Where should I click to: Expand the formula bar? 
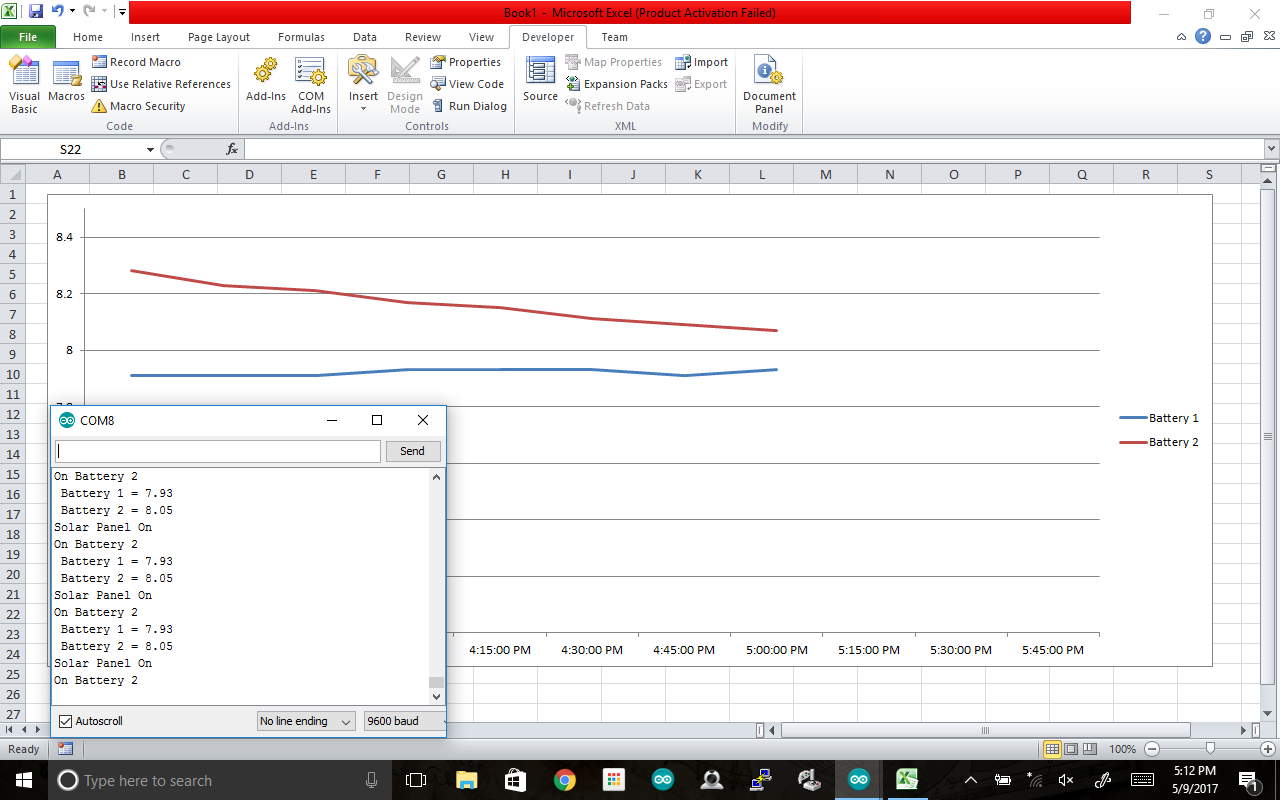[1271, 149]
